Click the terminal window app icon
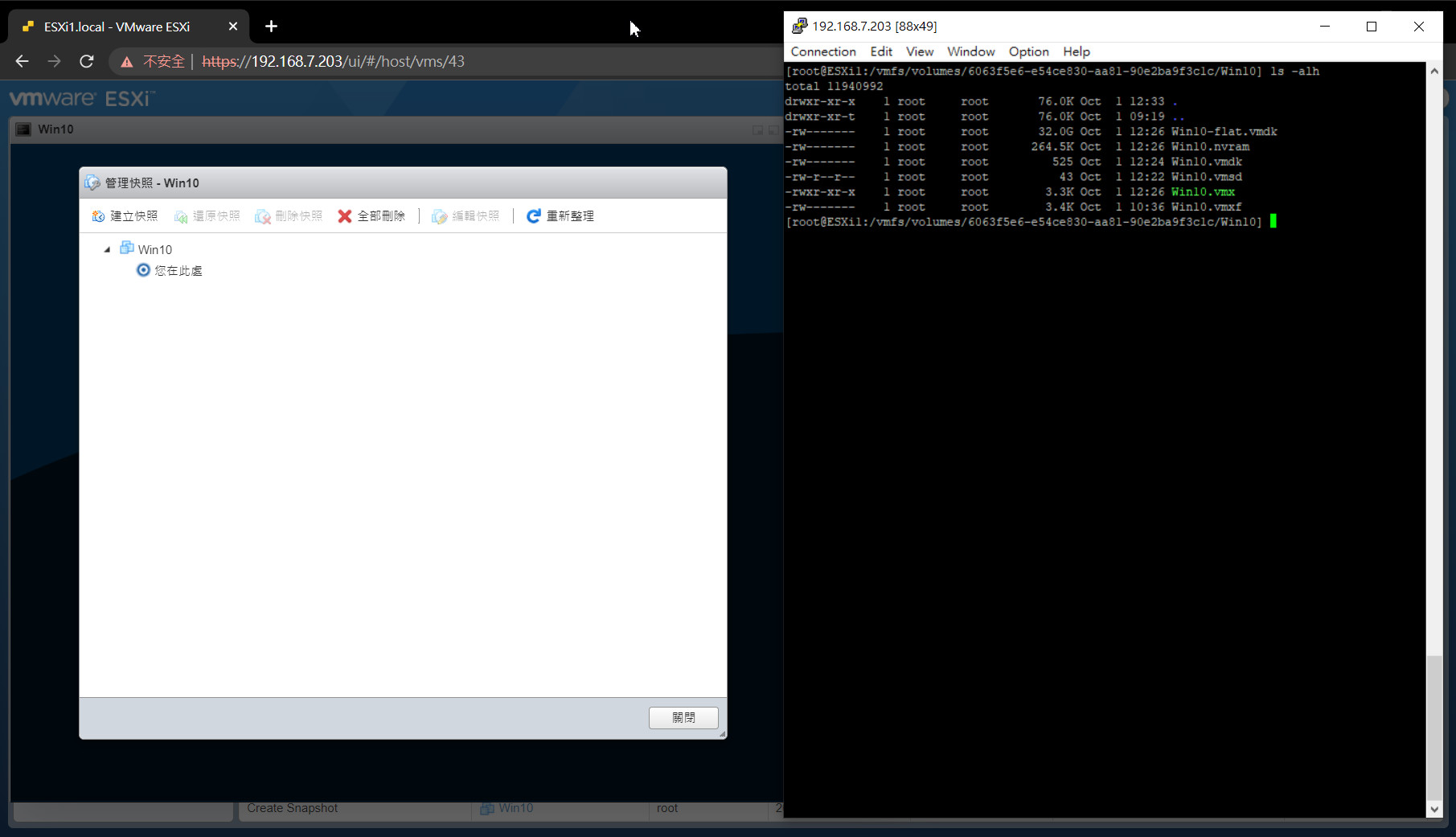This screenshot has height=837, width=1456. pyautogui.click(x=799, y=27)
